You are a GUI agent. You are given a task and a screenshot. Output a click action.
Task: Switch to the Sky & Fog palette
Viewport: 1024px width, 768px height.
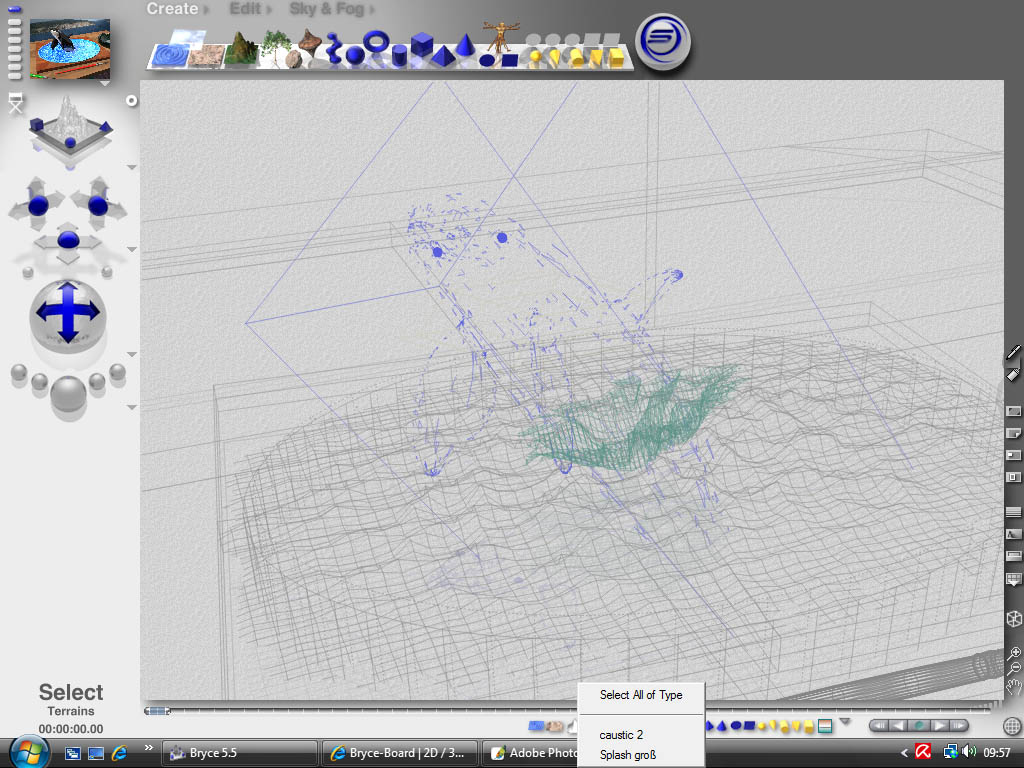pyautogui.click(x=327, y=9)
